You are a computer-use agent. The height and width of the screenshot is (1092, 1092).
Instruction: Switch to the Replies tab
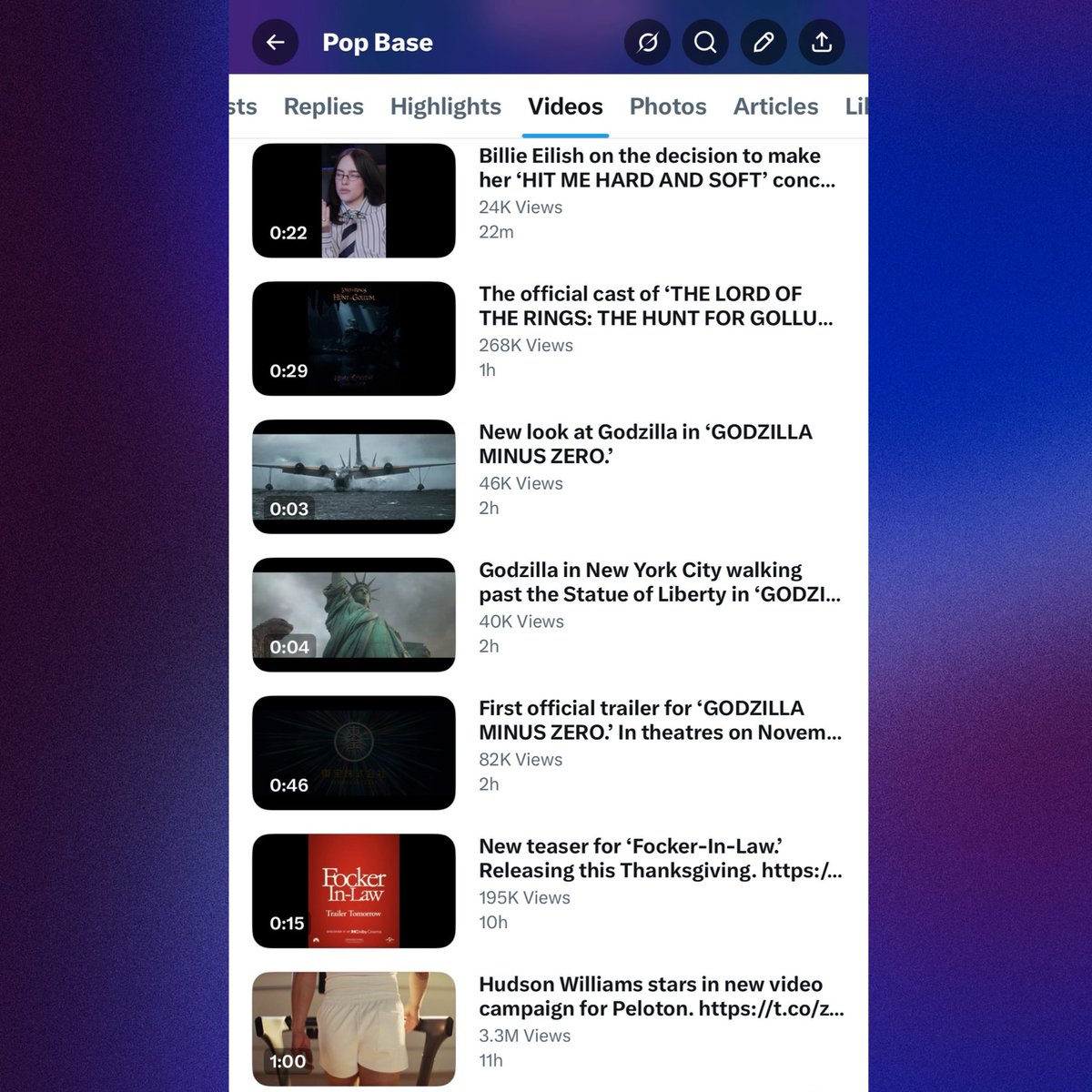[x=323, y=106]
